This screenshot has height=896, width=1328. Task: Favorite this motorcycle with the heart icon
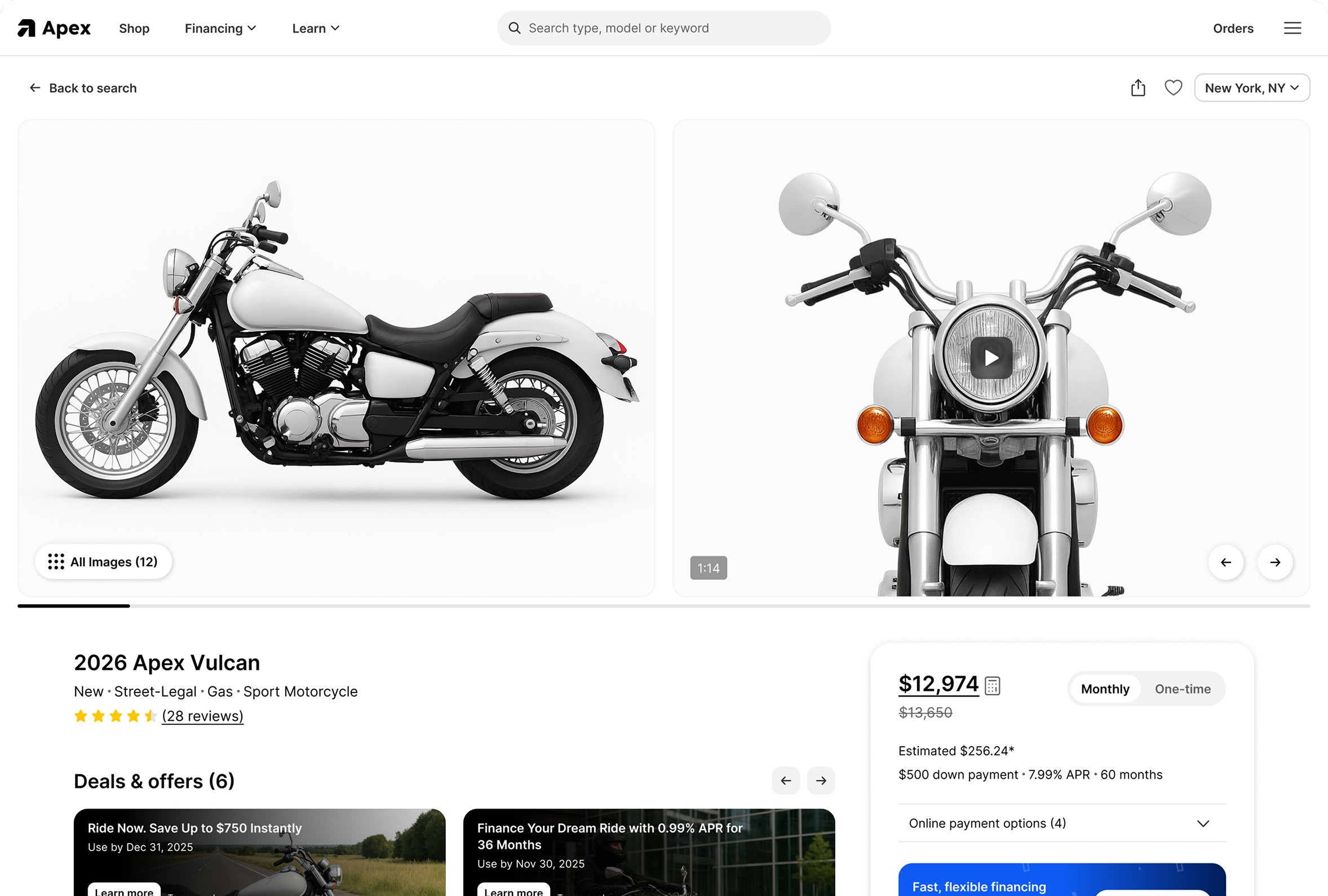[1174, 87]
